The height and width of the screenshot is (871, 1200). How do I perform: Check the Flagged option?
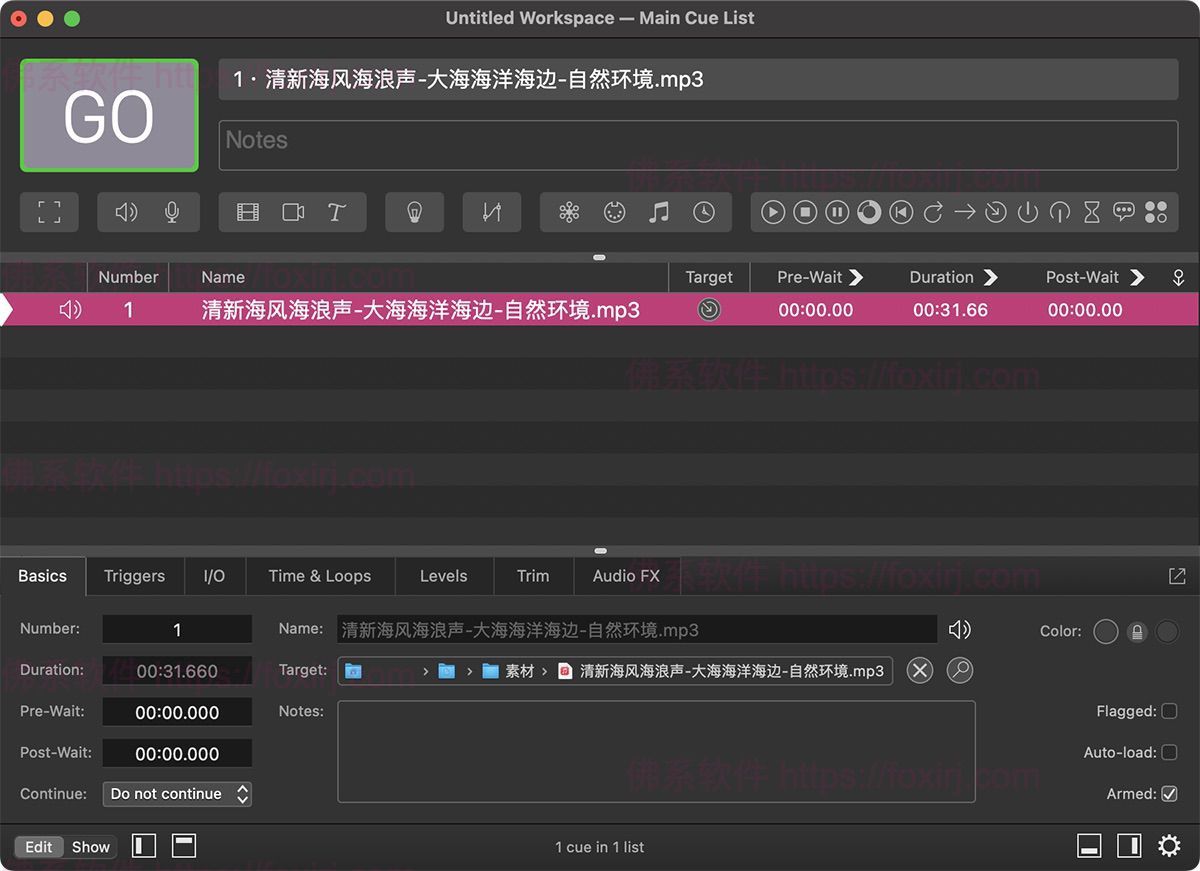(1169, 711)
